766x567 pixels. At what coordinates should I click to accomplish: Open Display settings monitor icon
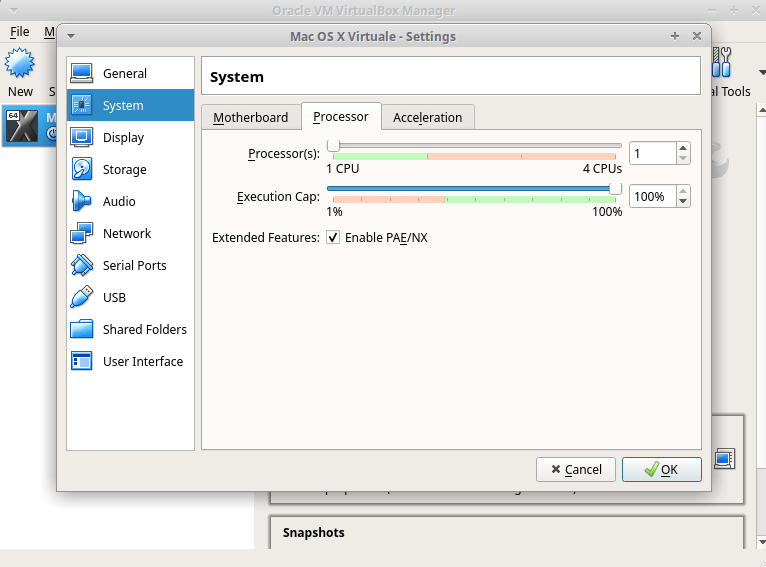click(82, 137)
